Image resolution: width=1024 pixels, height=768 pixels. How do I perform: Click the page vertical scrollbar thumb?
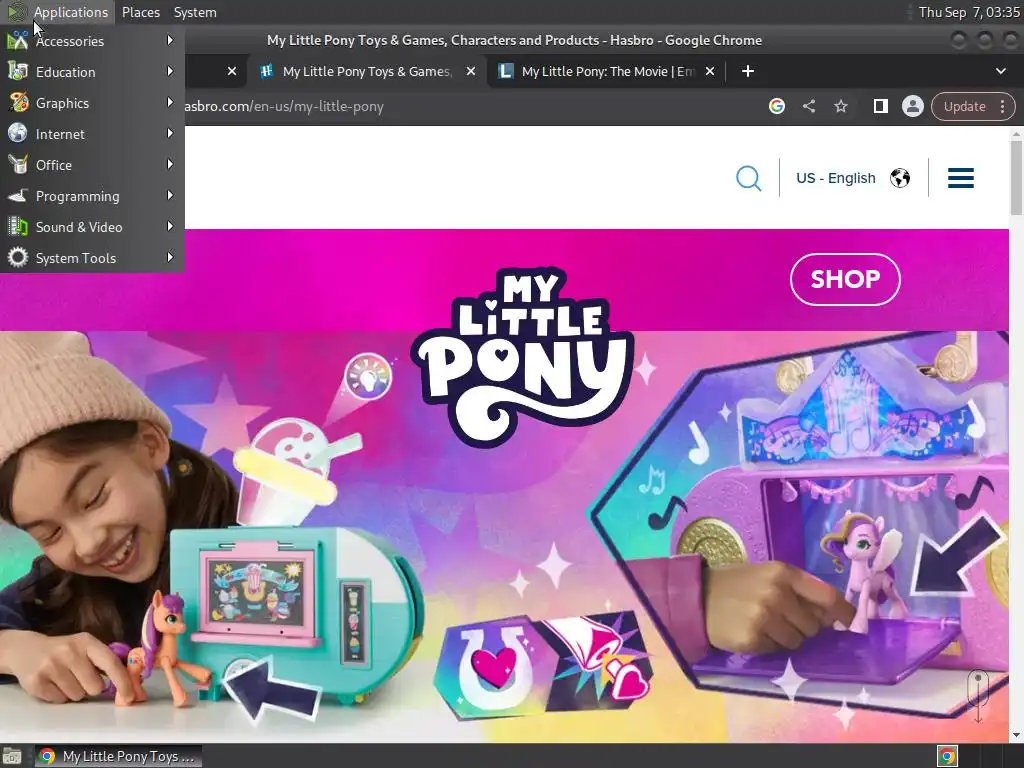1016,176
